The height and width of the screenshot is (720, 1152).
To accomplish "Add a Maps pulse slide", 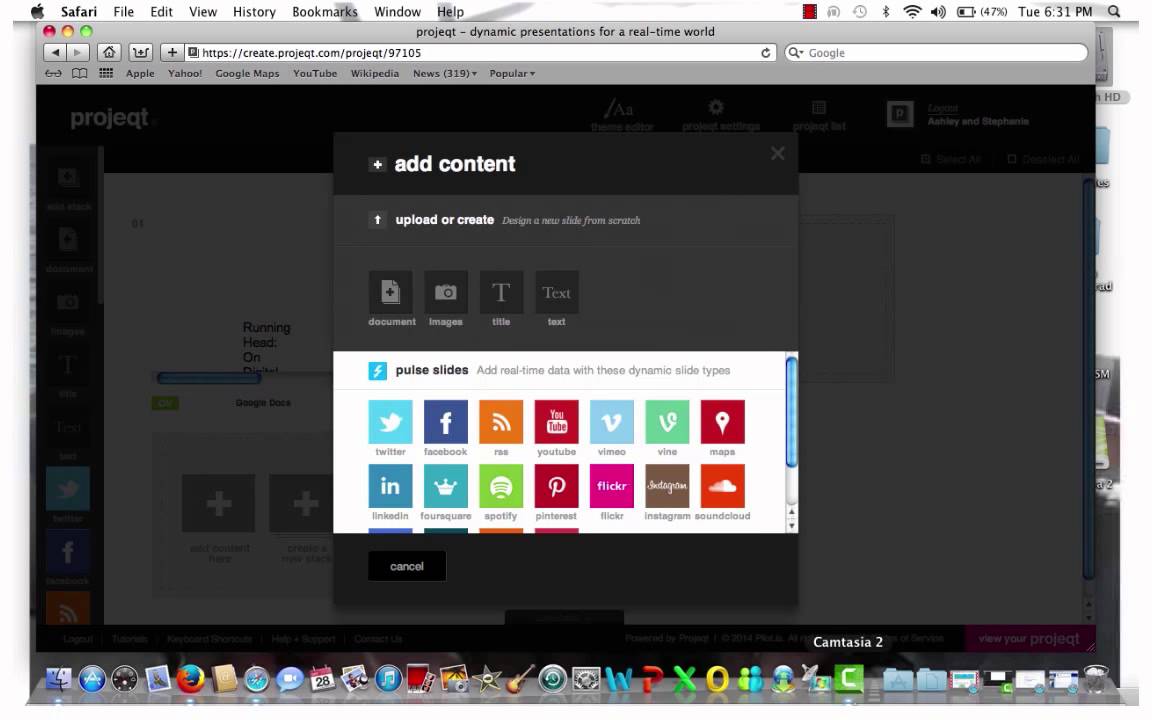I will (722, 422).
